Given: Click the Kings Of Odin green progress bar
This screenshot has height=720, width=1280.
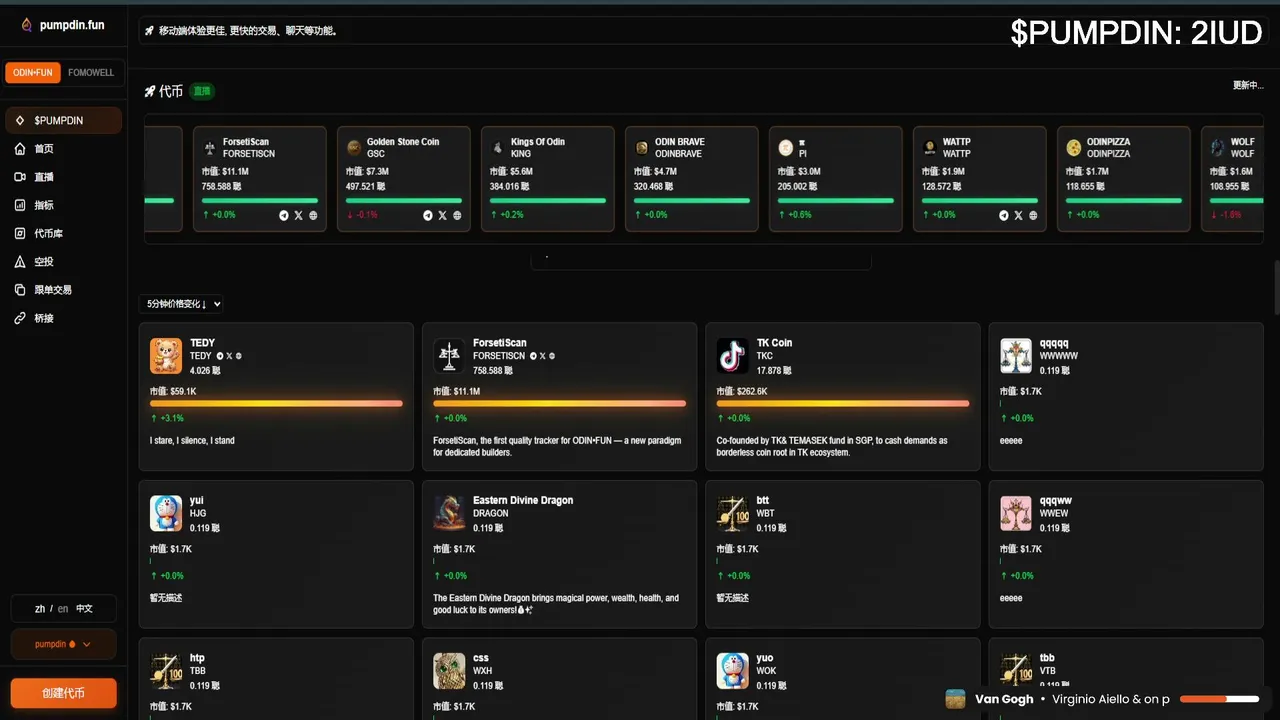Looking at the screenshot, I should (x=548, y=200).
